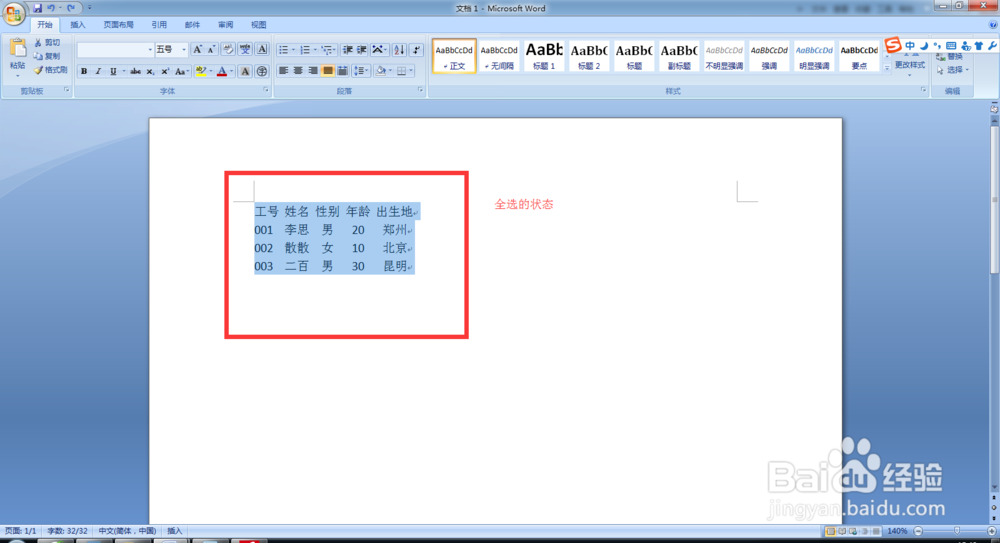Image resolution: width=1000 pixels, height=543 pixels.
Task: Copy selection using 复制
Action: click(48, 56)
